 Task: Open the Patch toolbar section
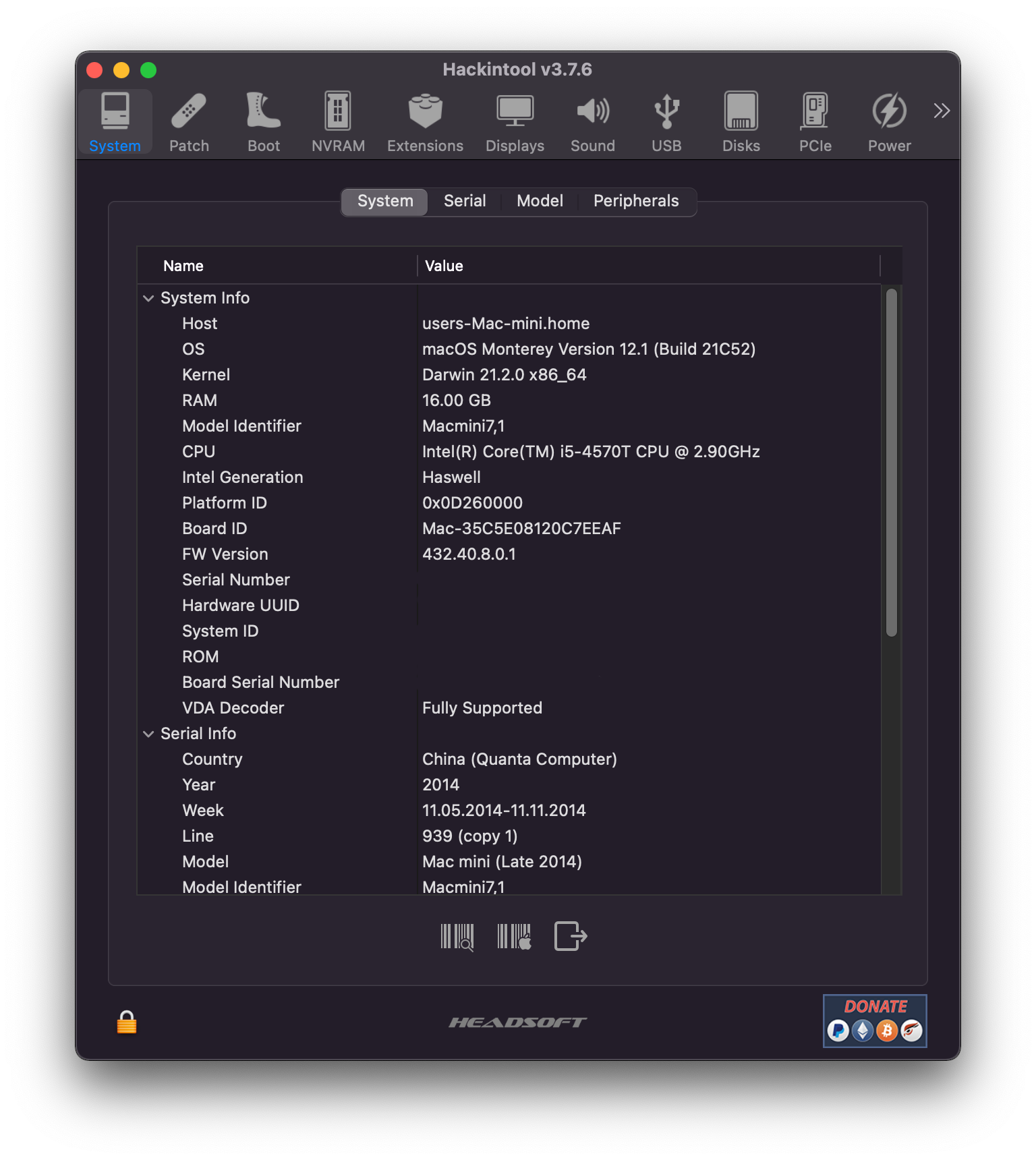[x=189, y=122]
